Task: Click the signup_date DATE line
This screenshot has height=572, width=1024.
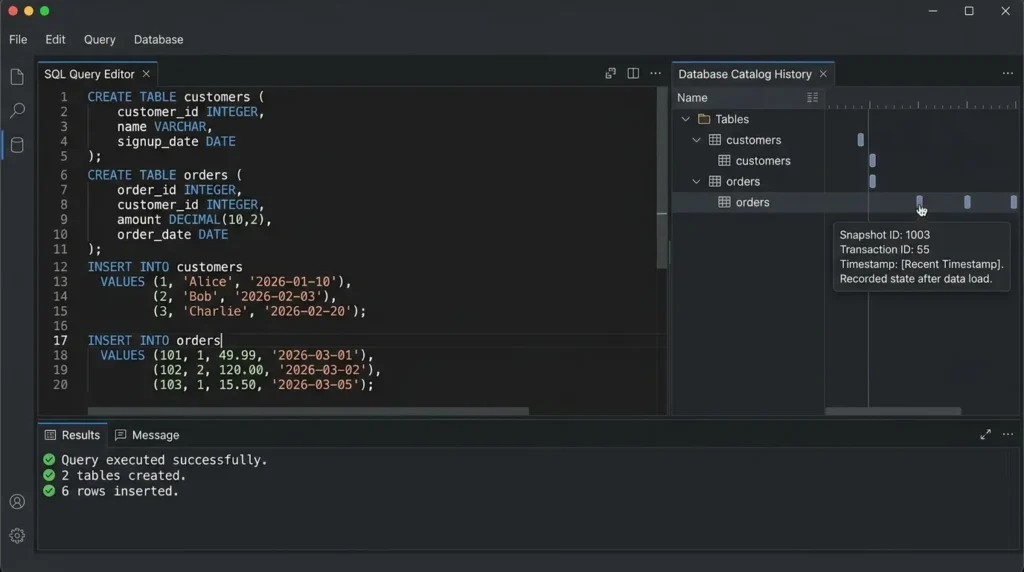Action: (176, 141)
